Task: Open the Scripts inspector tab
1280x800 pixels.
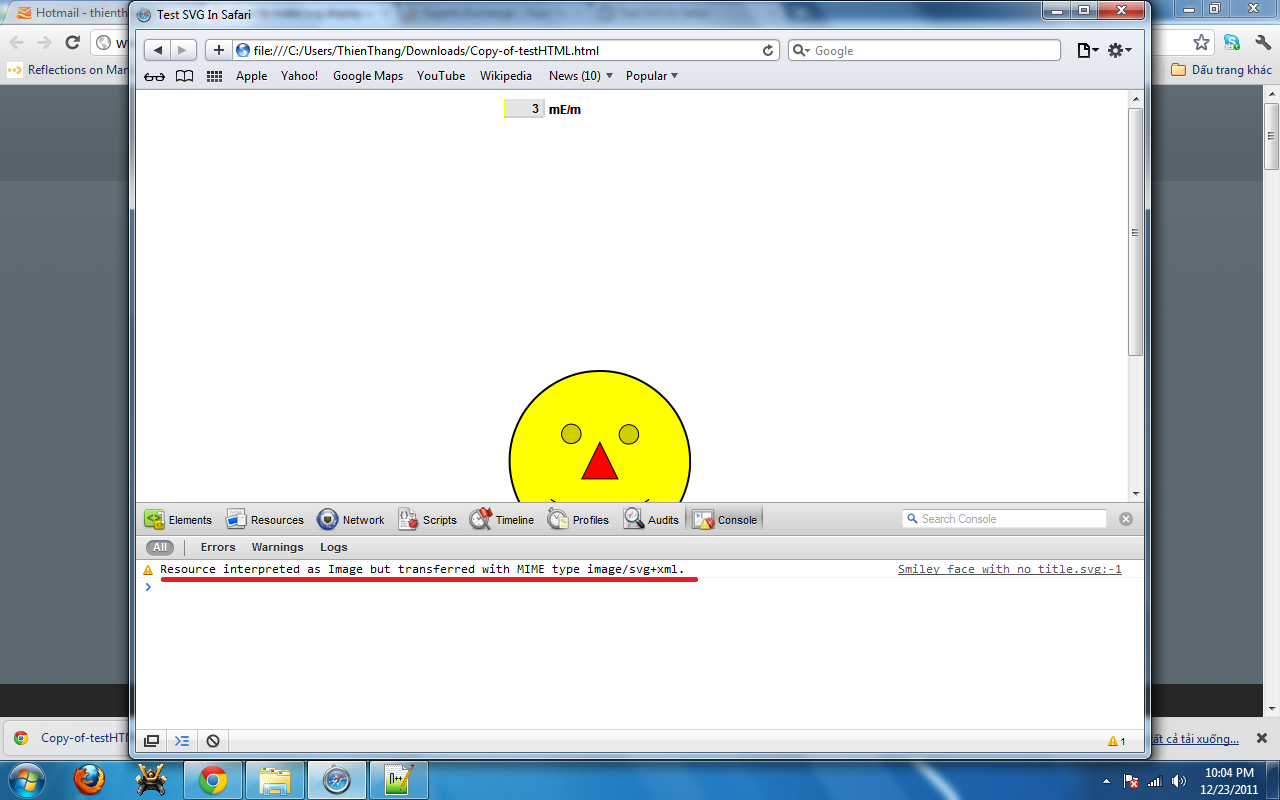Action: tap(427, 519)
